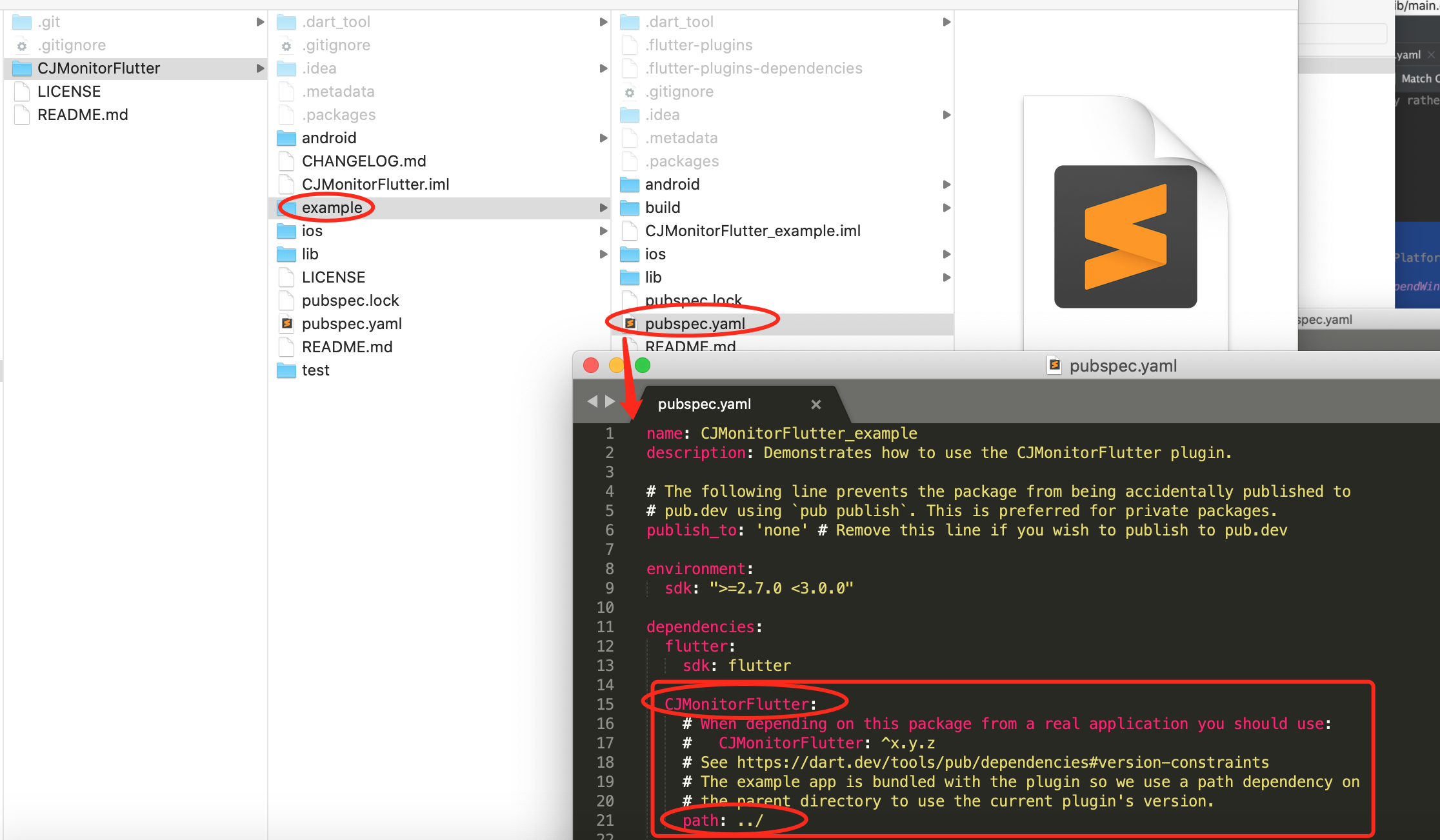1440x840 pixels.
Task: Select README.md in the first column
Action: [83, 115]
